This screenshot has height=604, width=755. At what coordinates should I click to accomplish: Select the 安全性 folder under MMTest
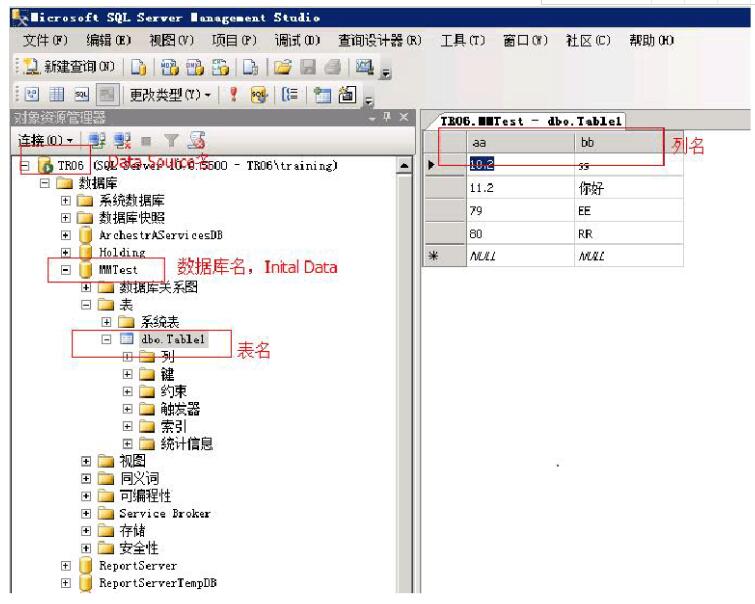coord(139,548)
